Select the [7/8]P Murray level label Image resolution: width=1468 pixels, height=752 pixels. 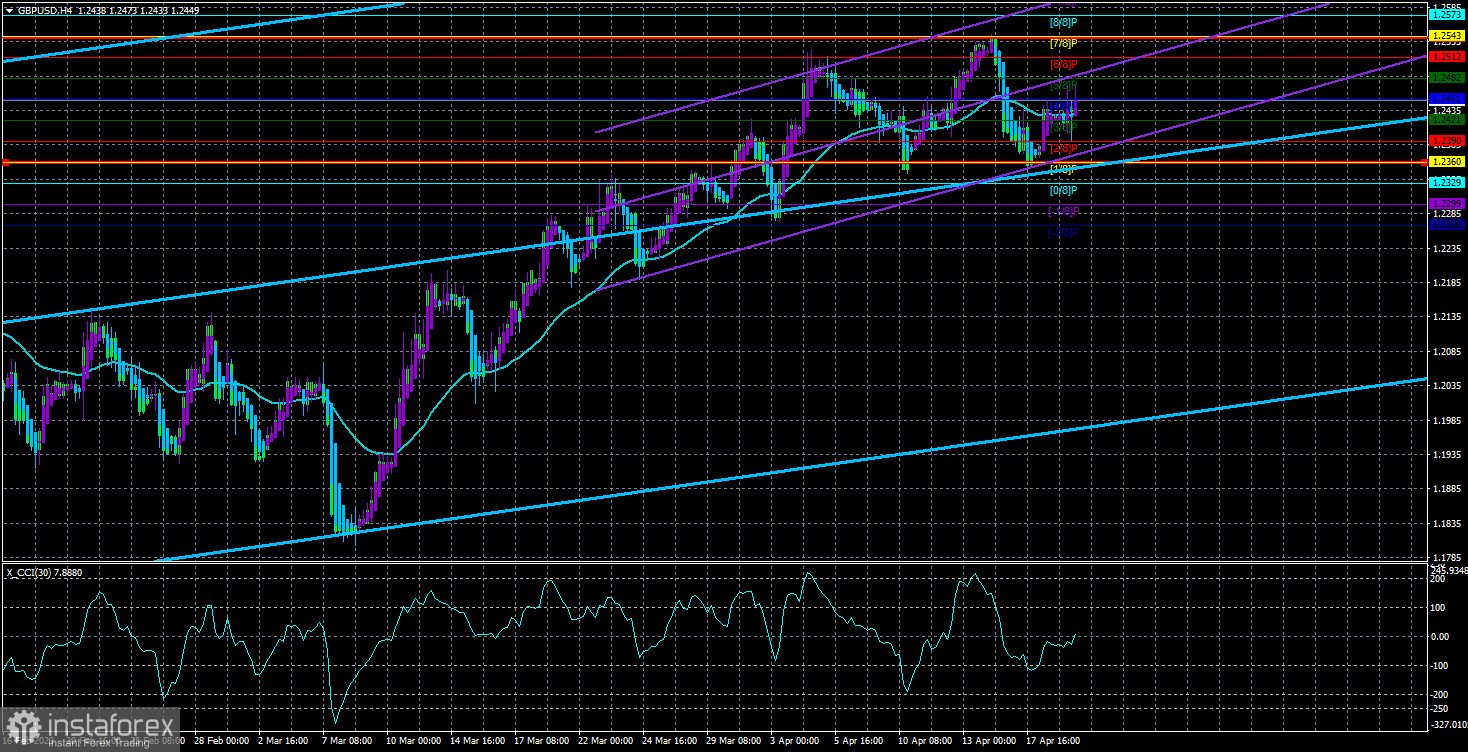(x=1063, y=43)
